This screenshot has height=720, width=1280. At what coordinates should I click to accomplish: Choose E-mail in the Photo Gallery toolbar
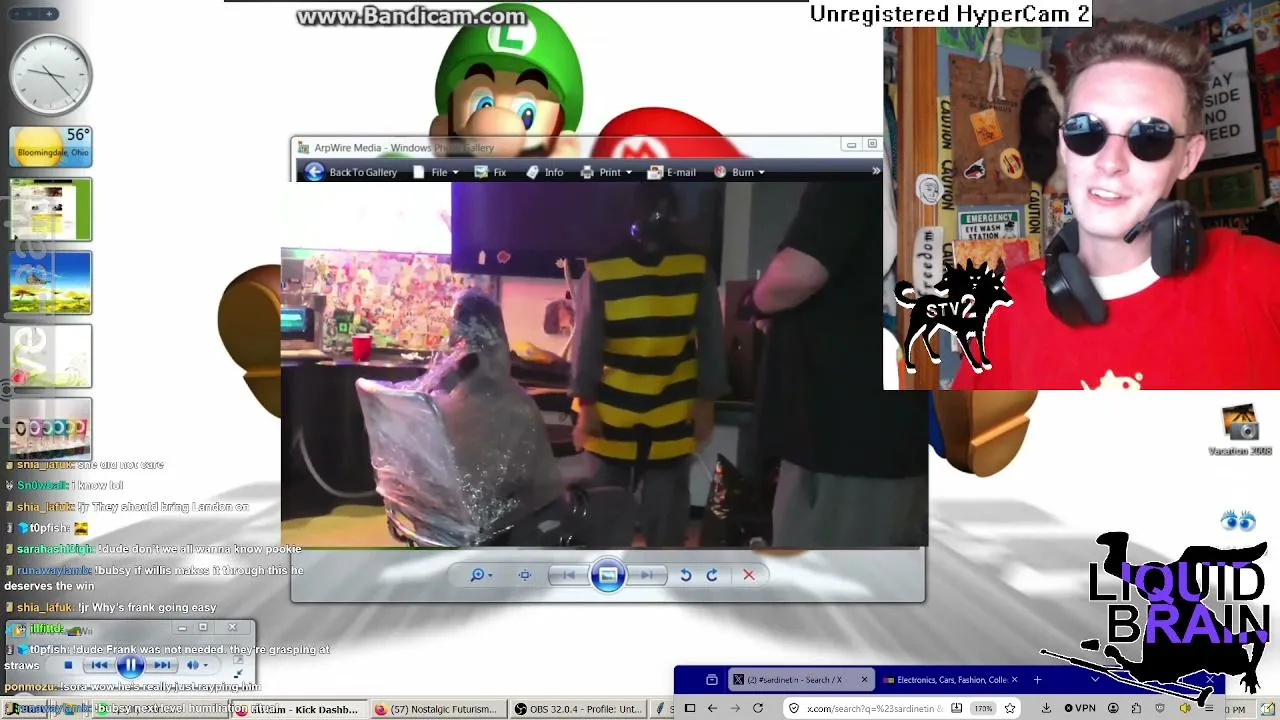coord(672,172)
